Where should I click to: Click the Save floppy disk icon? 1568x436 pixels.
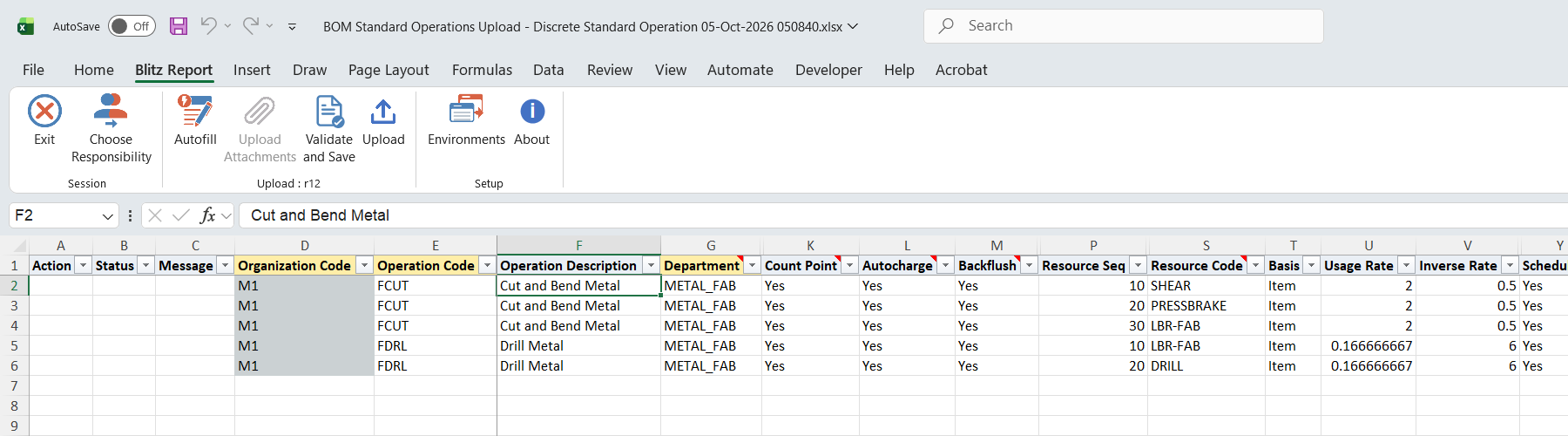point(179,26)
